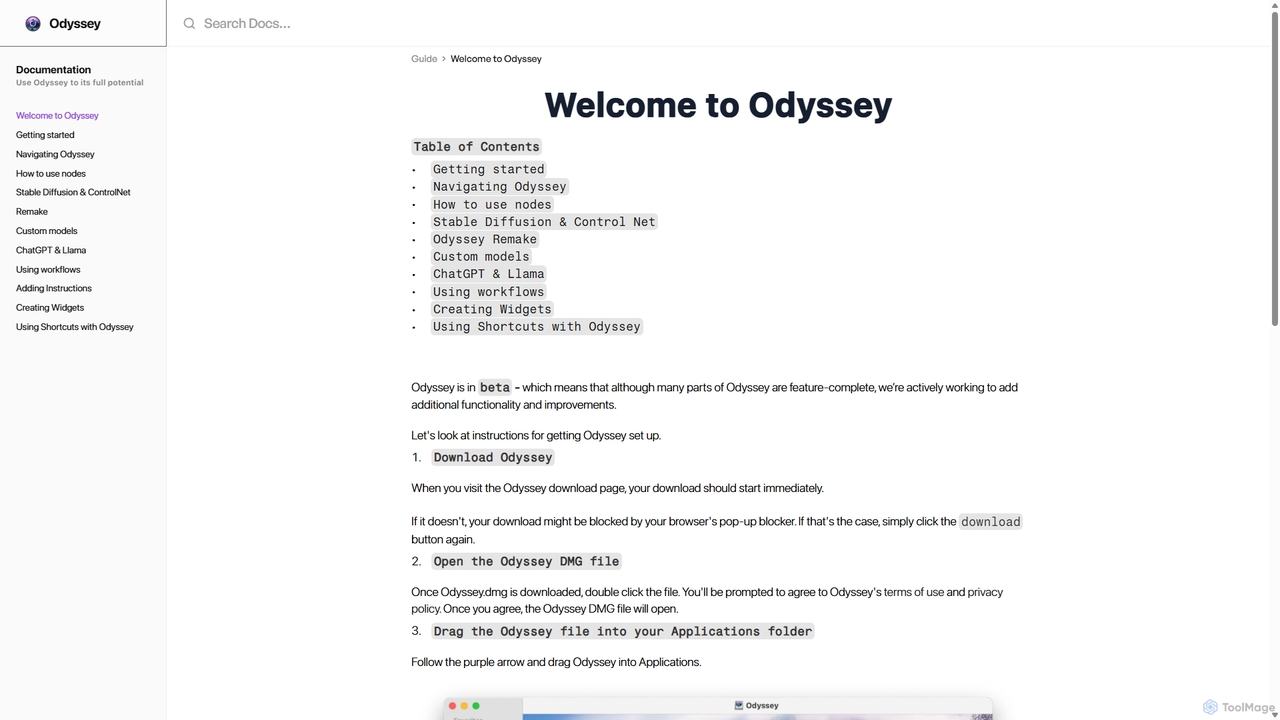
Task: Open Adding Instructions sidebar page
Action: click(x=54, y=288)
